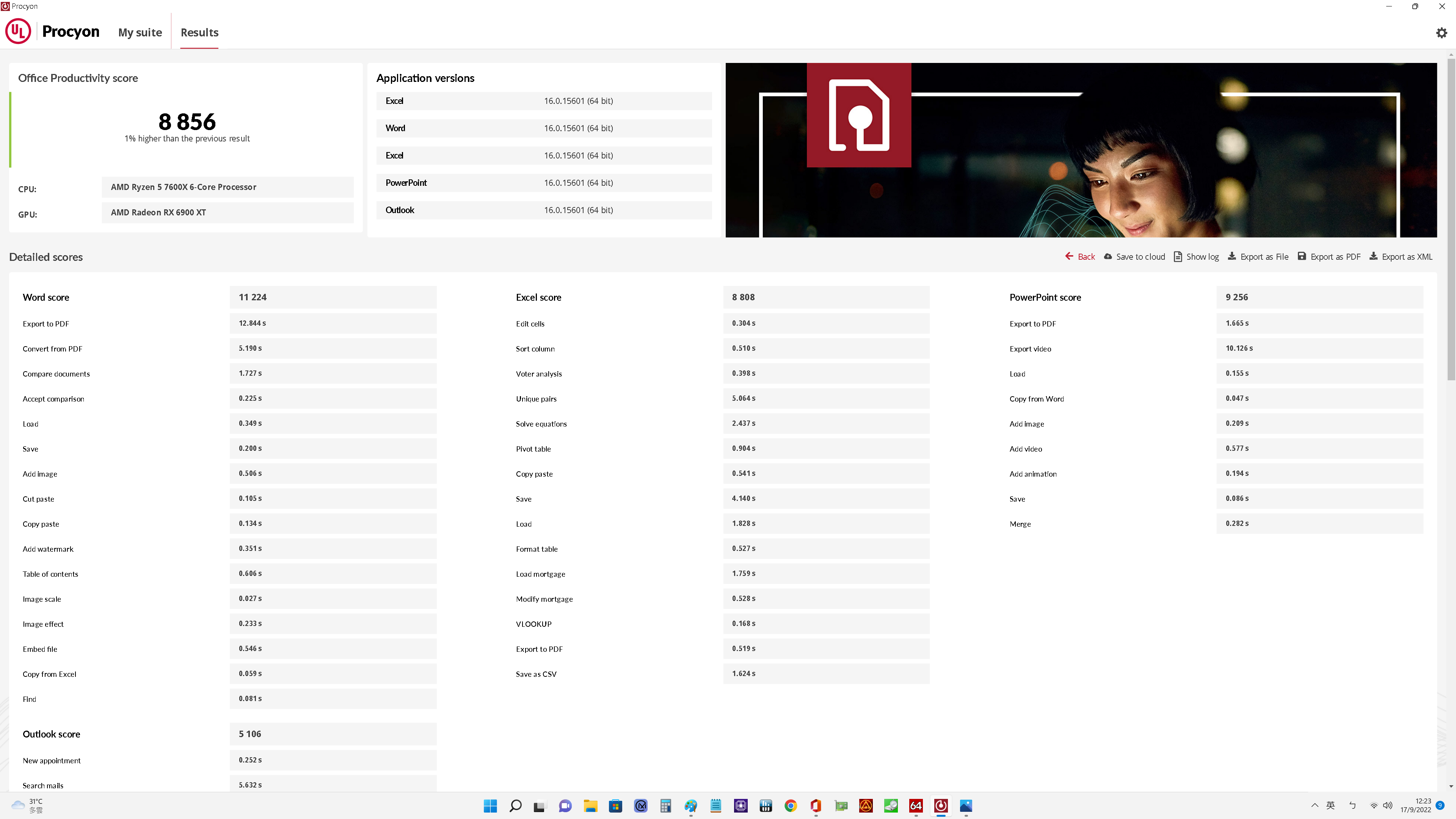Click Export video 10.126 s value
The width and height of the screenshot is (1456, 819).
[x=1319, y=348]
